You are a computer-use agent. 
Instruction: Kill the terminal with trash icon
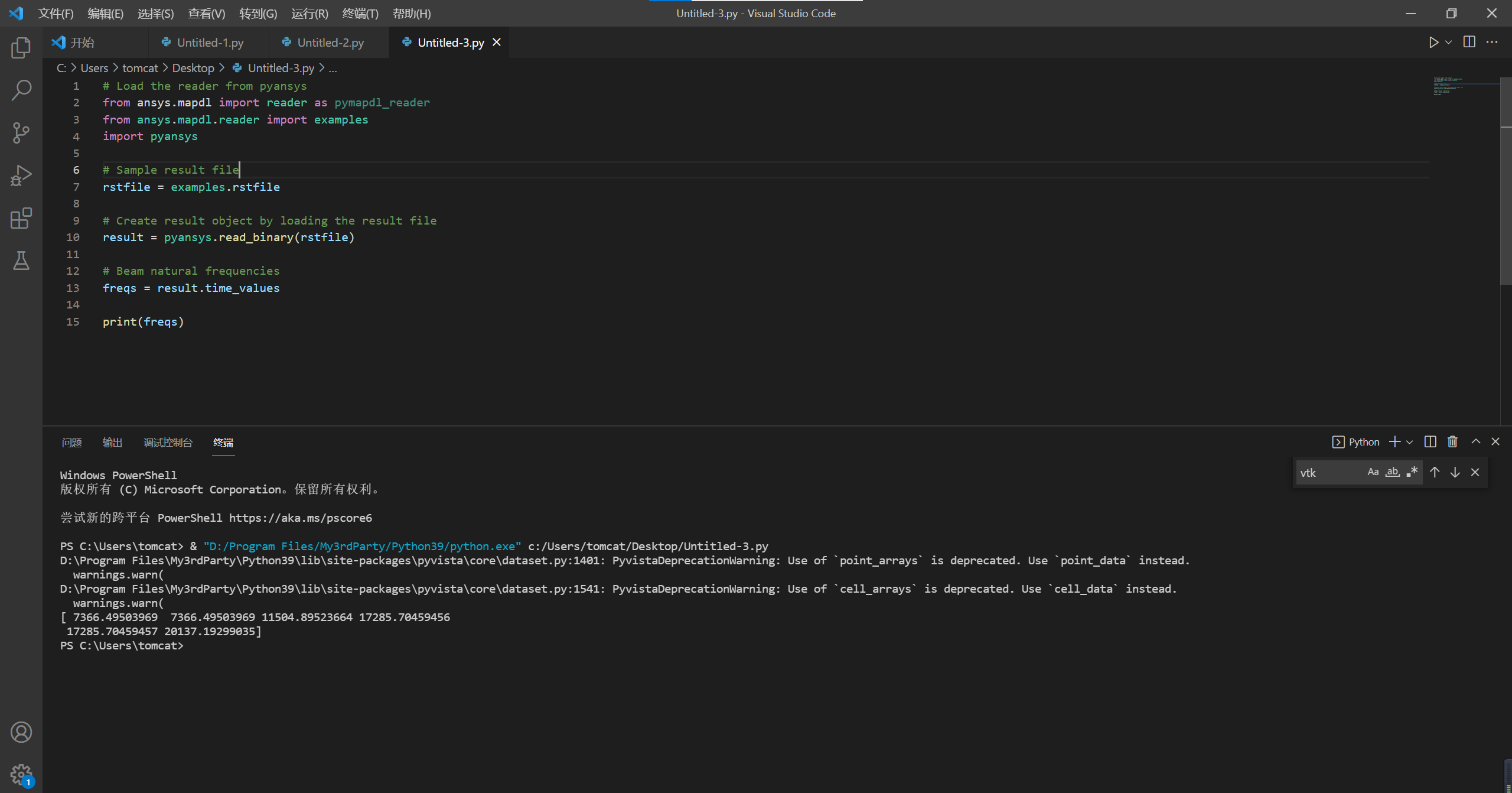point(1452,441)
